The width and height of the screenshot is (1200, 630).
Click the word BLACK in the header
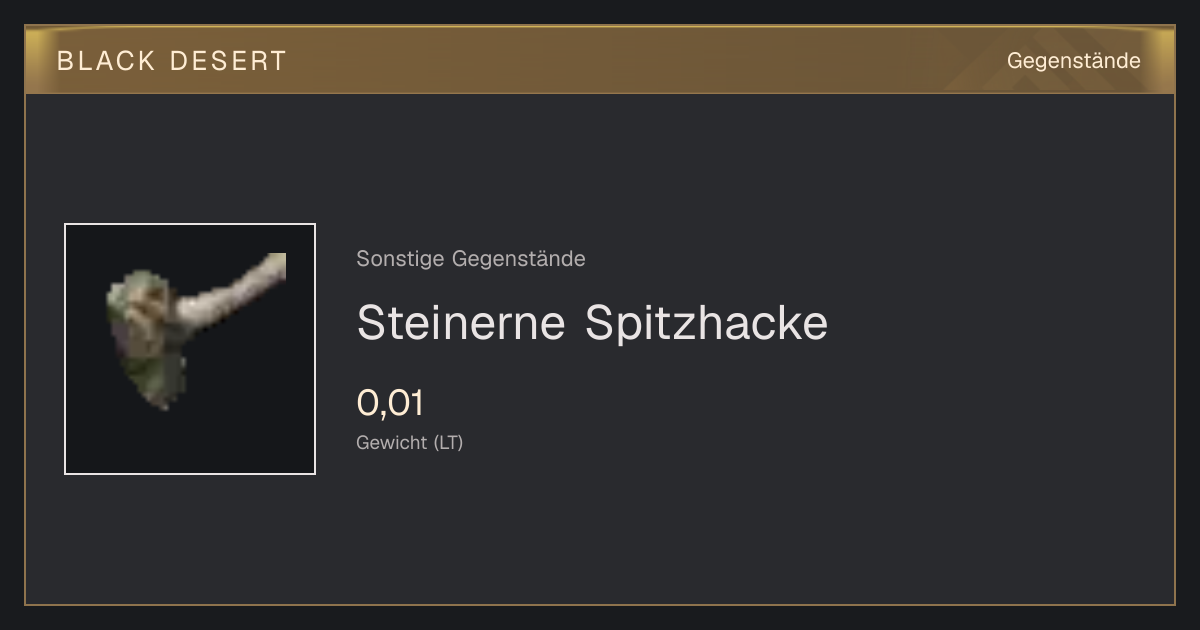(x=106, y=61)
